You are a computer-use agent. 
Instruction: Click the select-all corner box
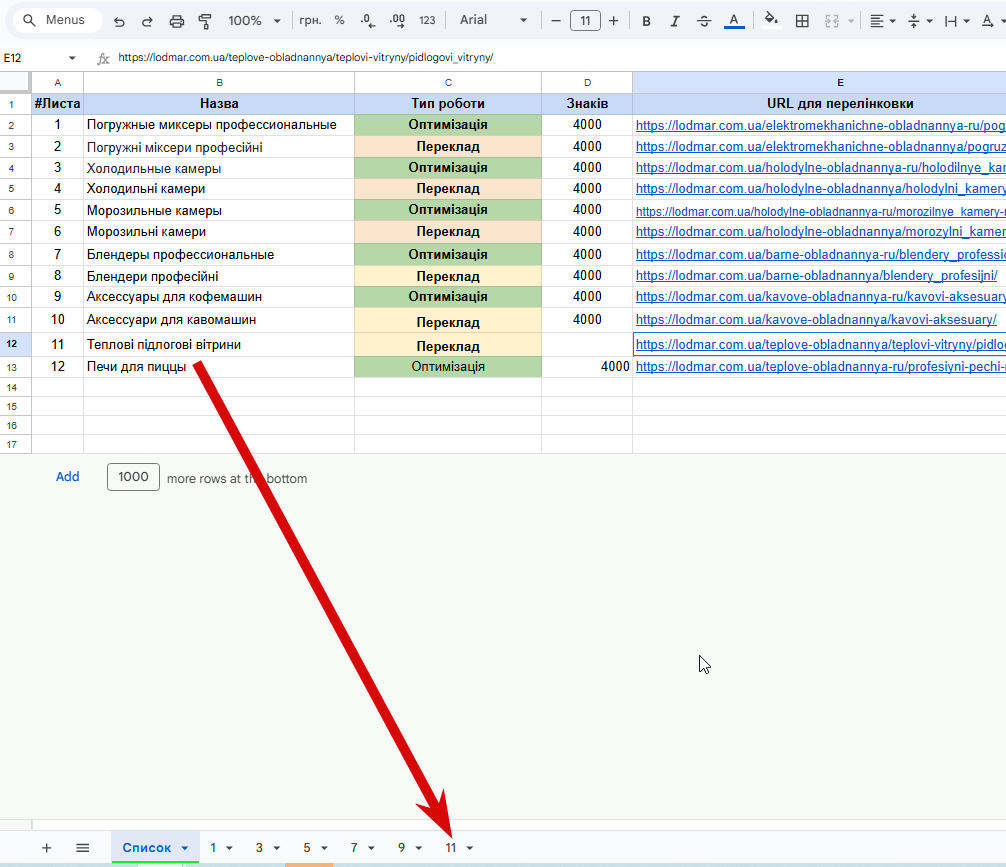tap(15, 82)
